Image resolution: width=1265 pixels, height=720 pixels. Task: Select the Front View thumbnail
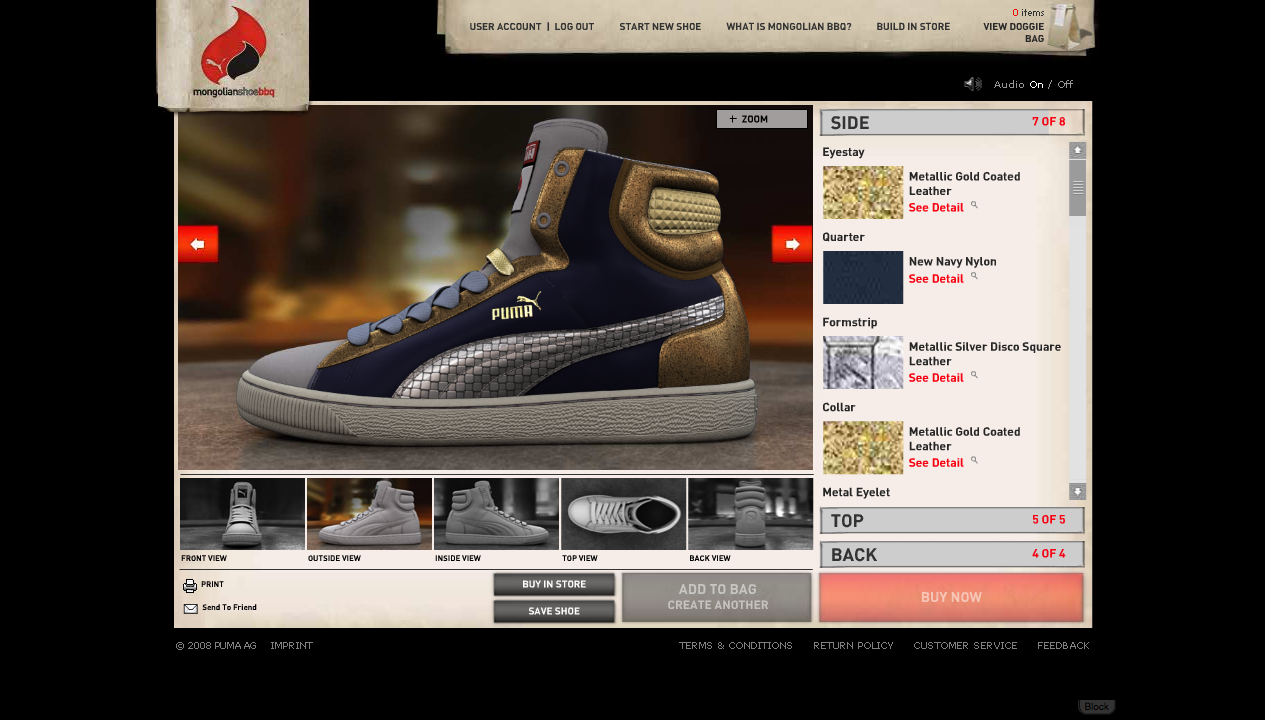click(x=242, y=514)
